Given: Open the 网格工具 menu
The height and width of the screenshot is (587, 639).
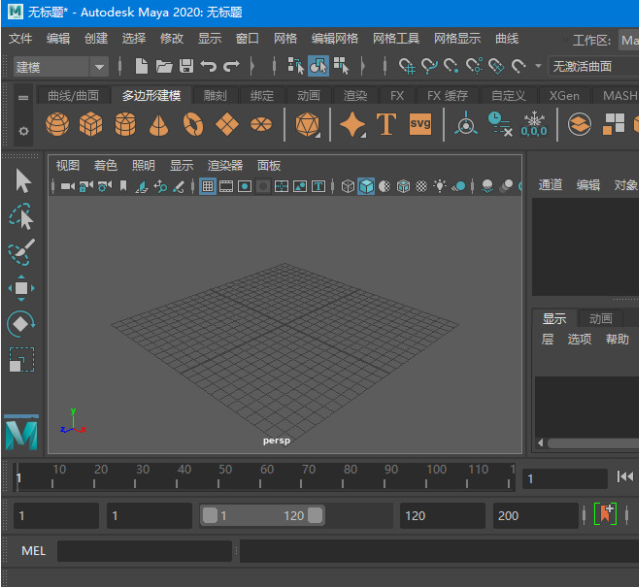Looking at the screenshot, I should point(396,39).
